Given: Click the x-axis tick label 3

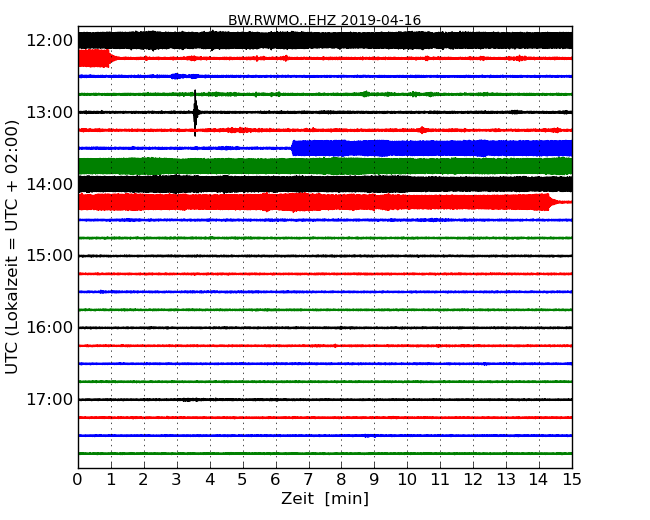Looking at the screenshot, I should (x=177, y=479).
